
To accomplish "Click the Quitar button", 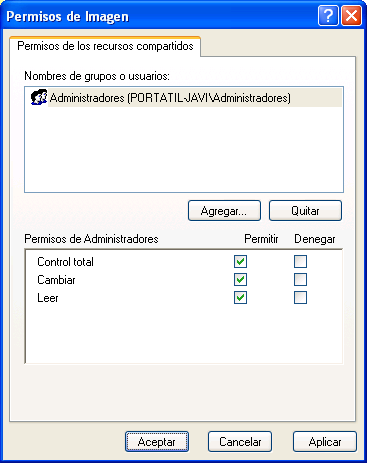I will (305, 210).
